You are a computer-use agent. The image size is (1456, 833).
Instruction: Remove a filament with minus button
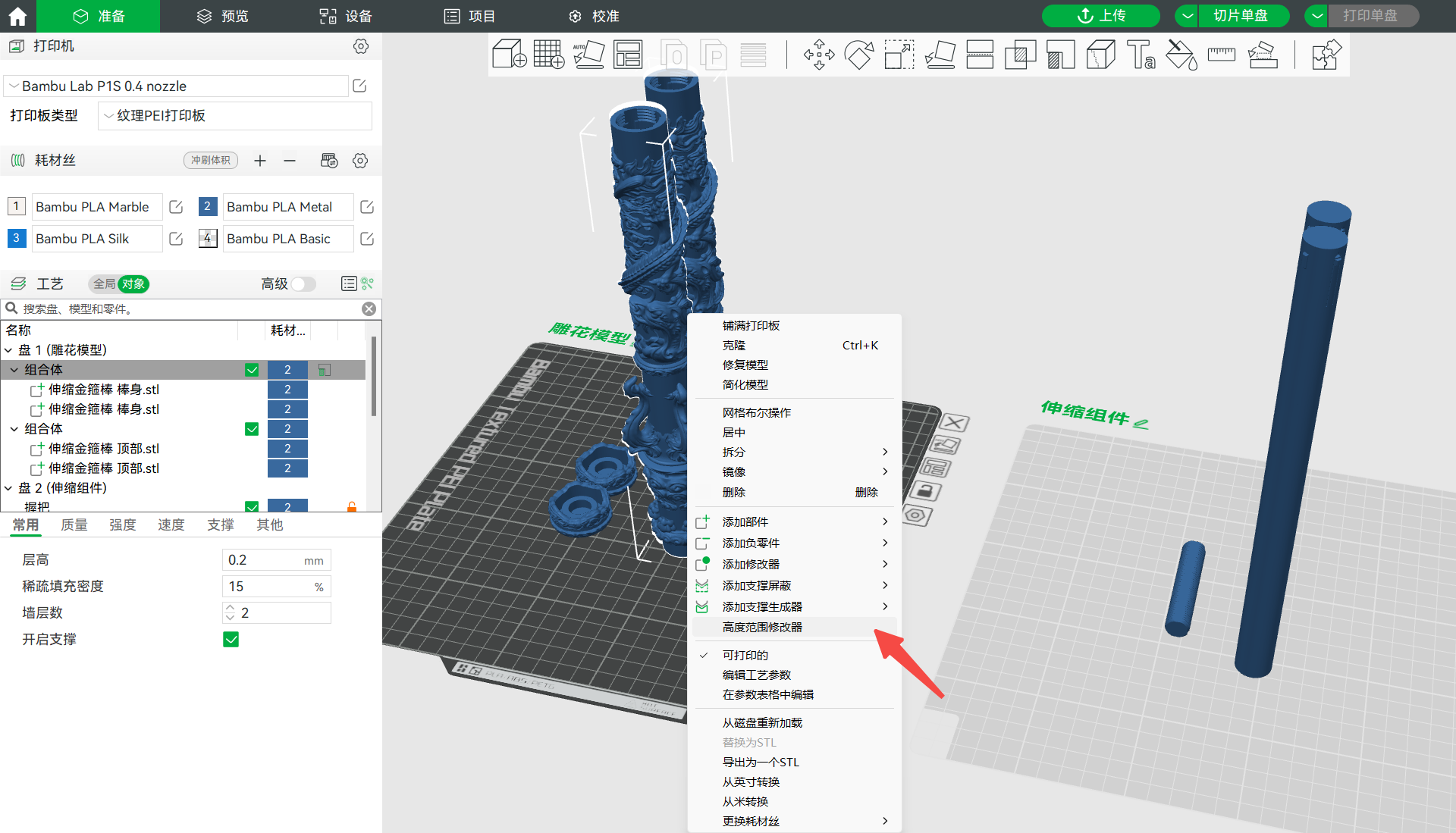pos(290,160)
